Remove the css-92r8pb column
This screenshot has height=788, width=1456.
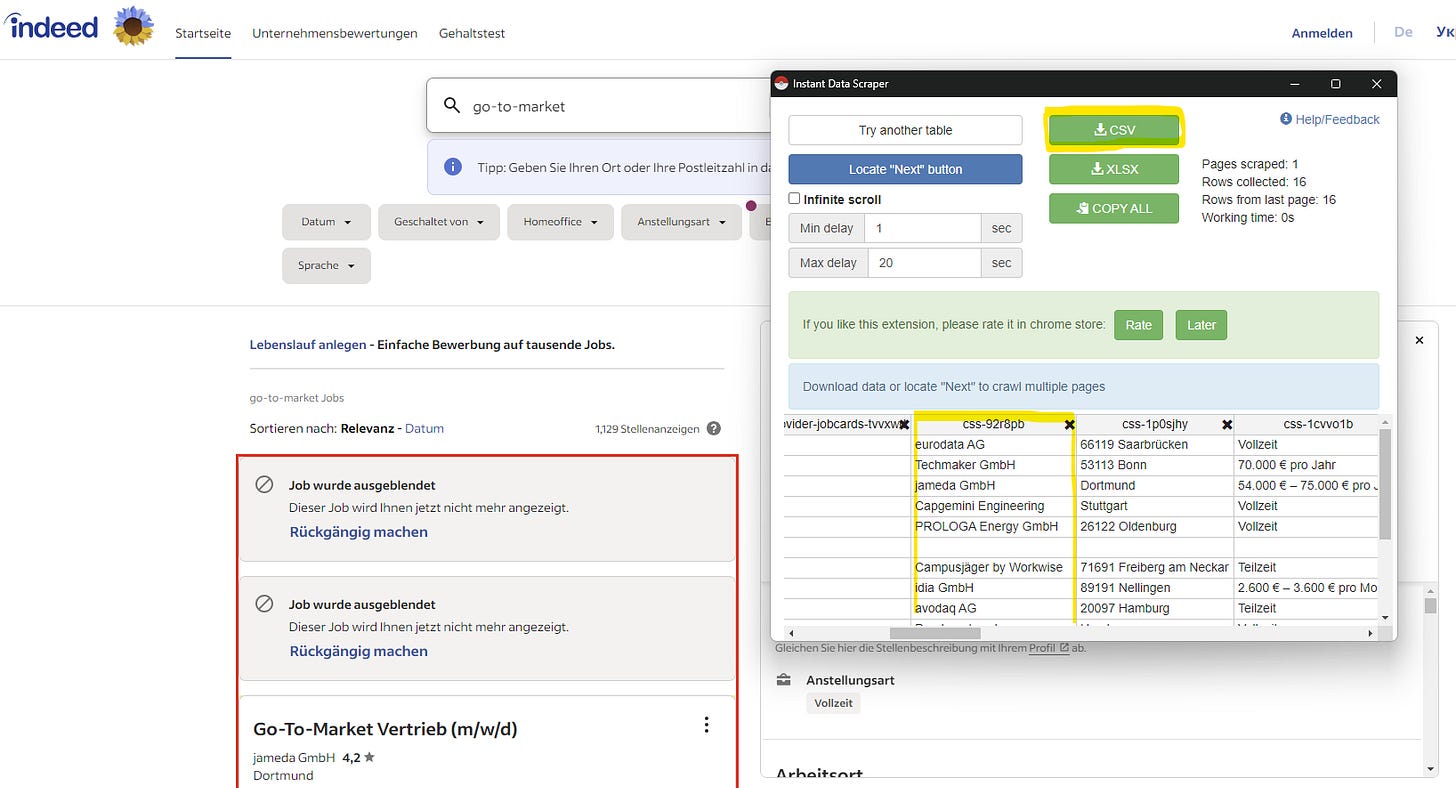pos(1069,425)
